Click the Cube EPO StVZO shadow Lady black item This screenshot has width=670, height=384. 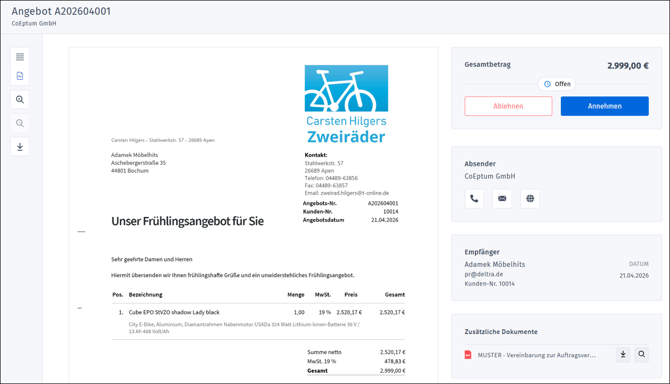174,312
